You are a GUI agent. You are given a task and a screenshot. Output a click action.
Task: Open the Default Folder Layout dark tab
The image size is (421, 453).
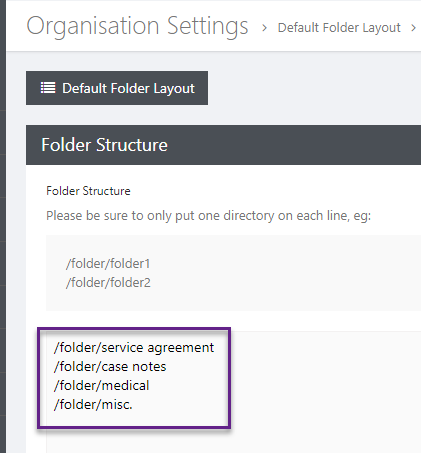pyautogui.click(x=117, y=88)
